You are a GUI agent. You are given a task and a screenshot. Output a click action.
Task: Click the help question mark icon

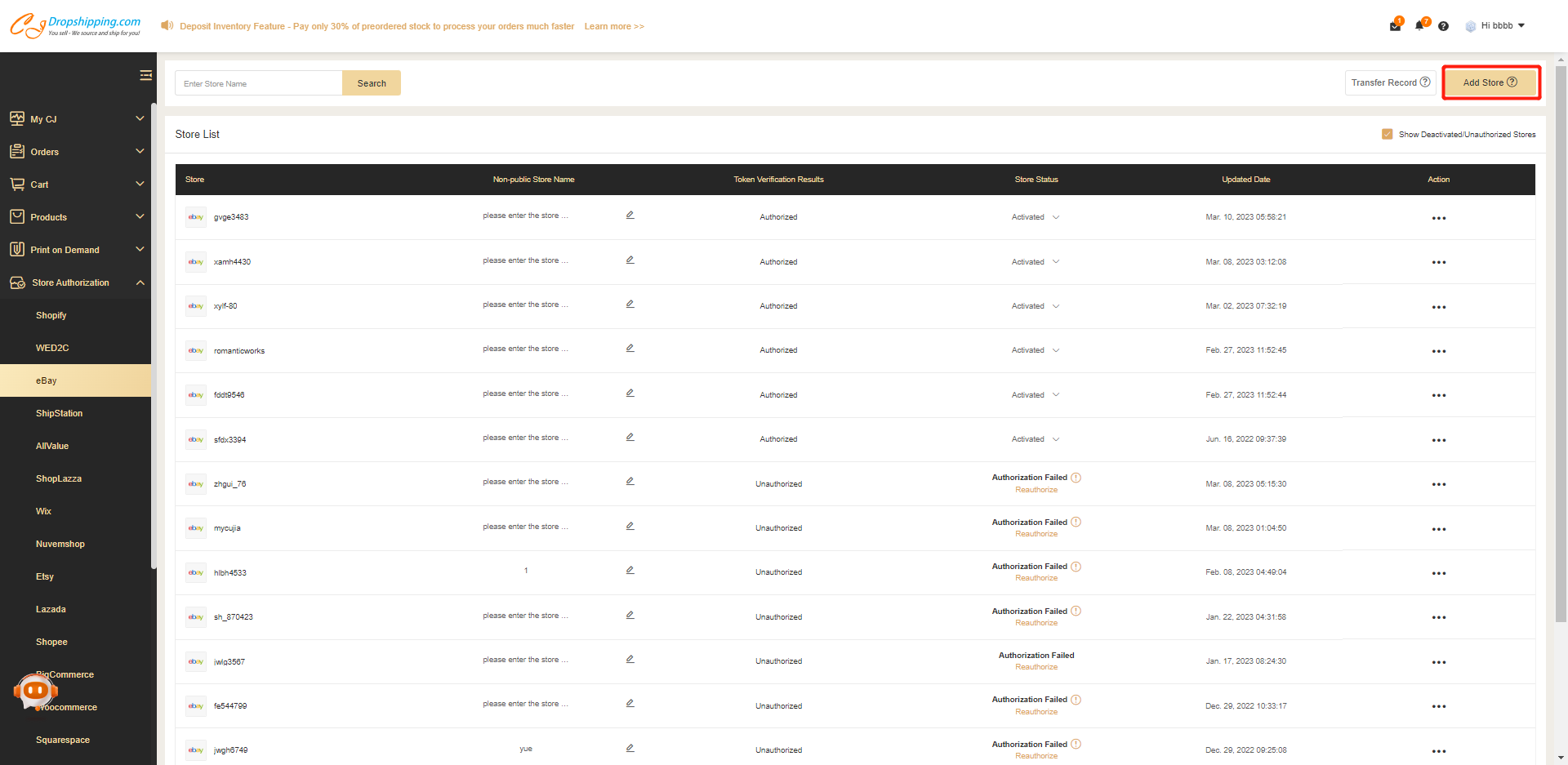(1443, 26)
